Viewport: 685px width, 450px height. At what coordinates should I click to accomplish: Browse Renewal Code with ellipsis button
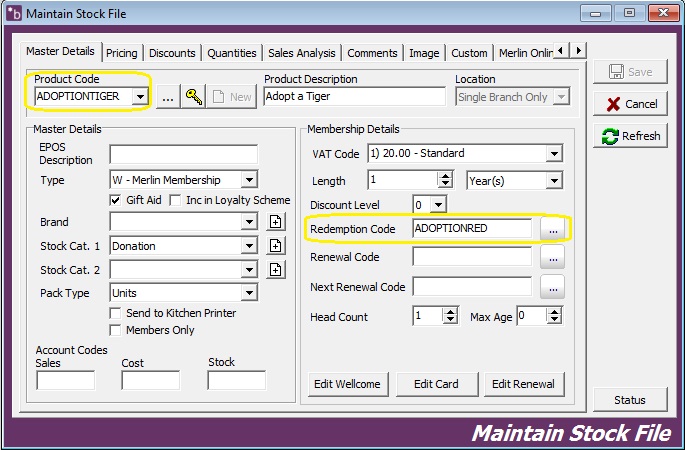pyautogui.click(x=553, y=257)
